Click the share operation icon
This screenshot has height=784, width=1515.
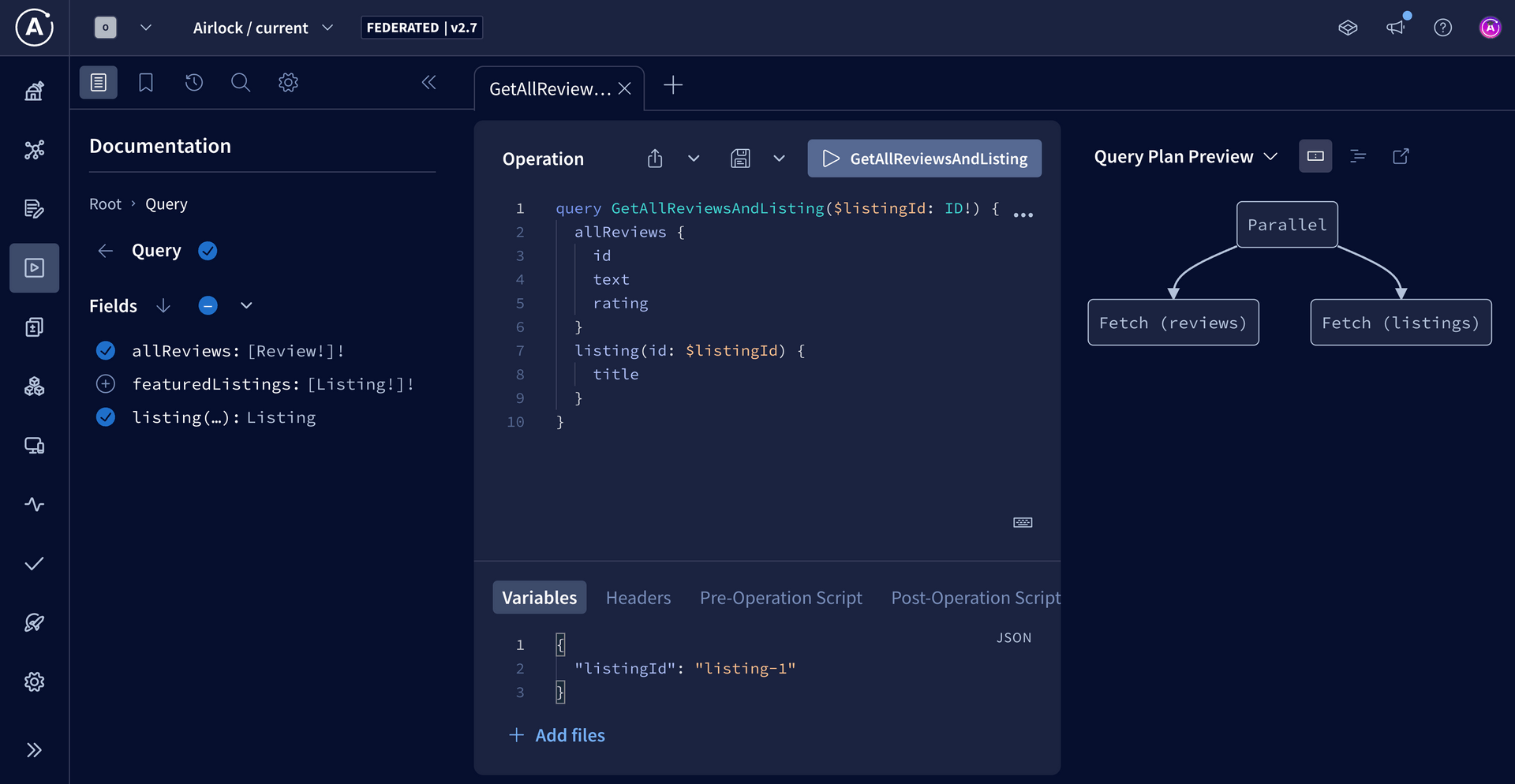coord(655,159)
